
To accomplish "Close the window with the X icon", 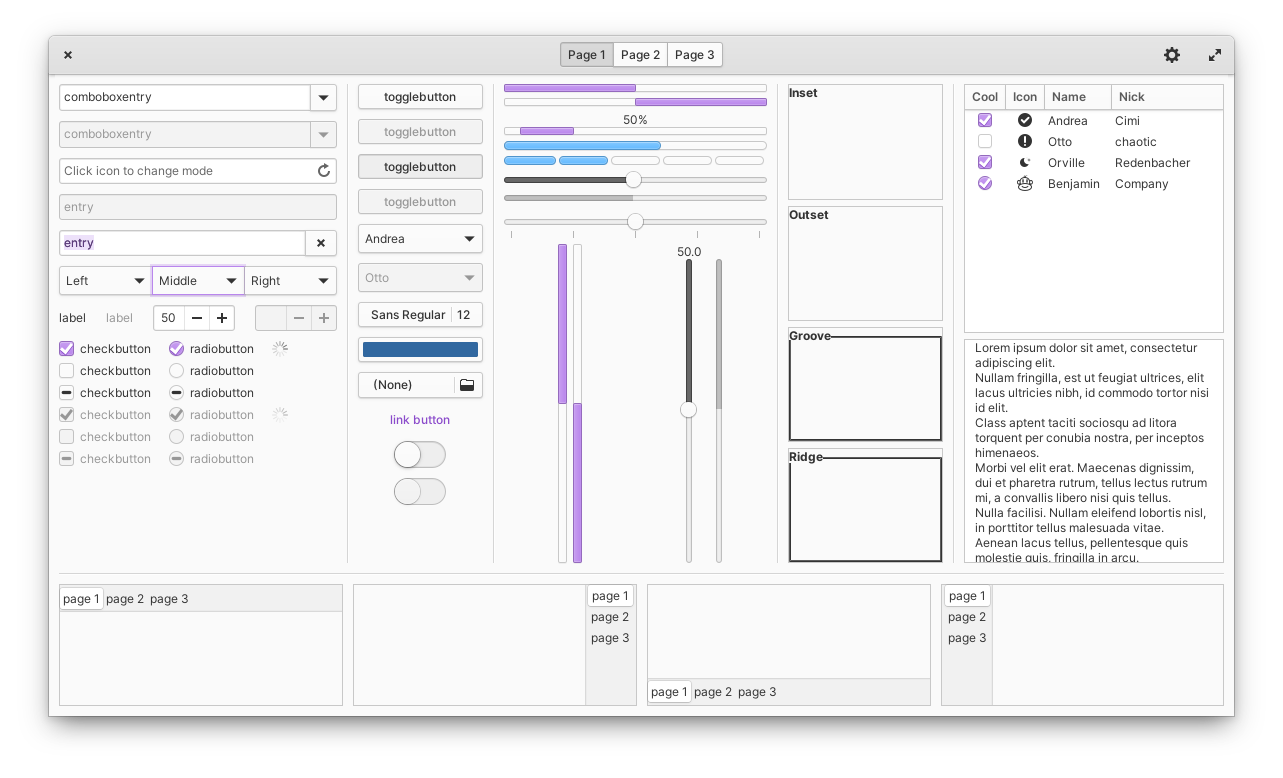I will [x=68, y=55].
